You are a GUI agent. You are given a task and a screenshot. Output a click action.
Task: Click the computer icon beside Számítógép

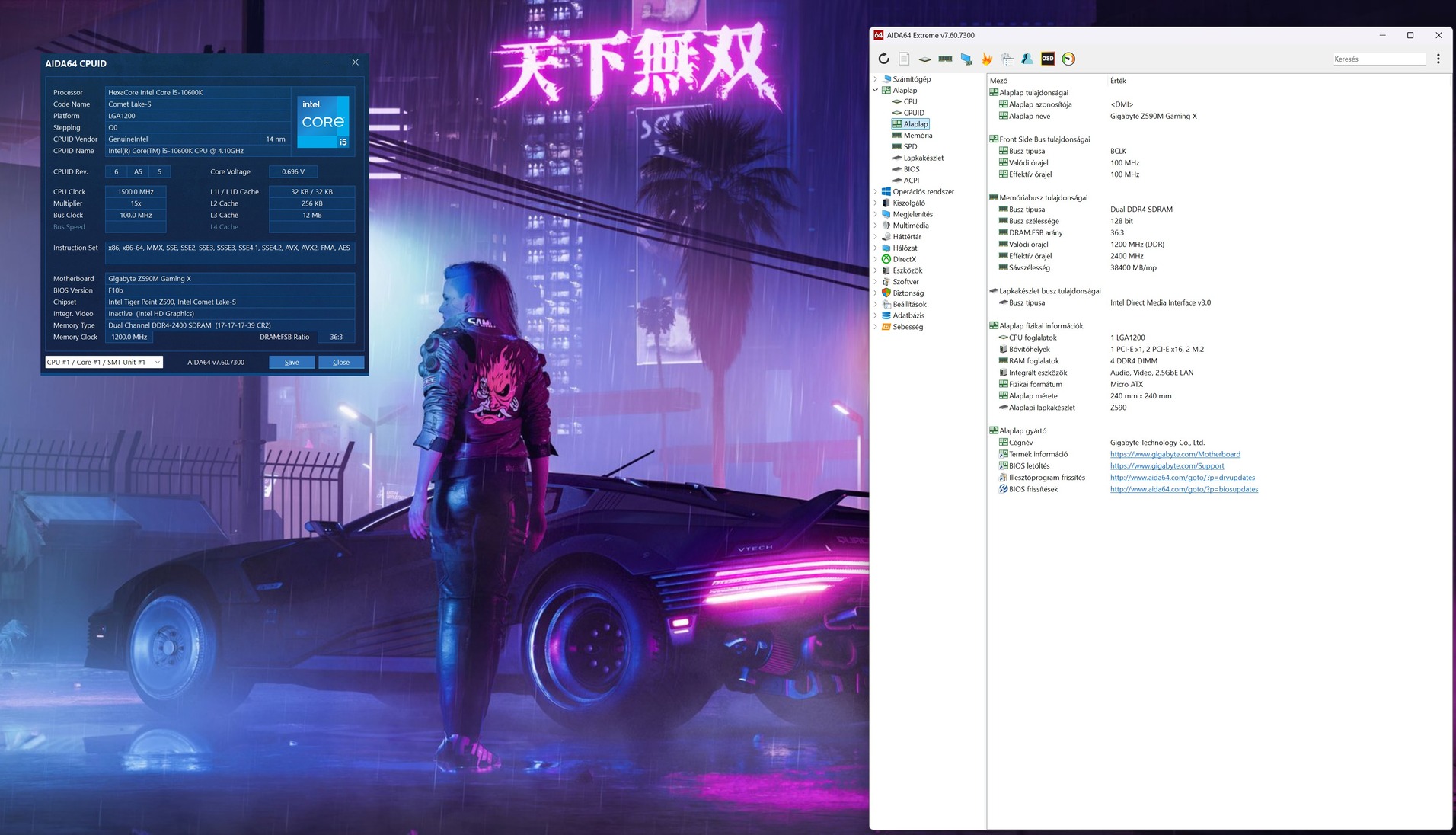coord(886,79)
